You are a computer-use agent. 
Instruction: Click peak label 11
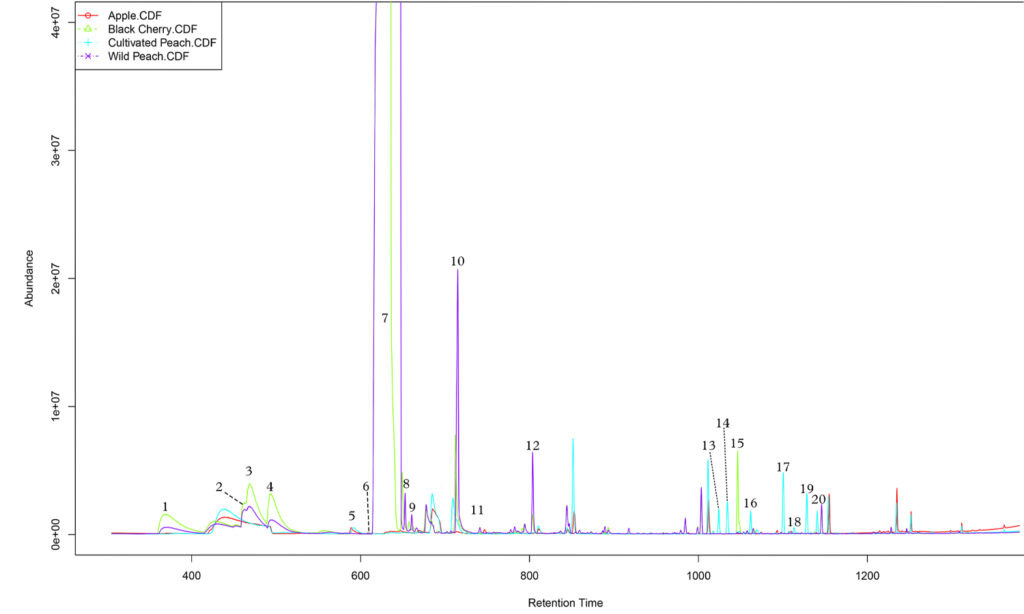tap(477, 510)
